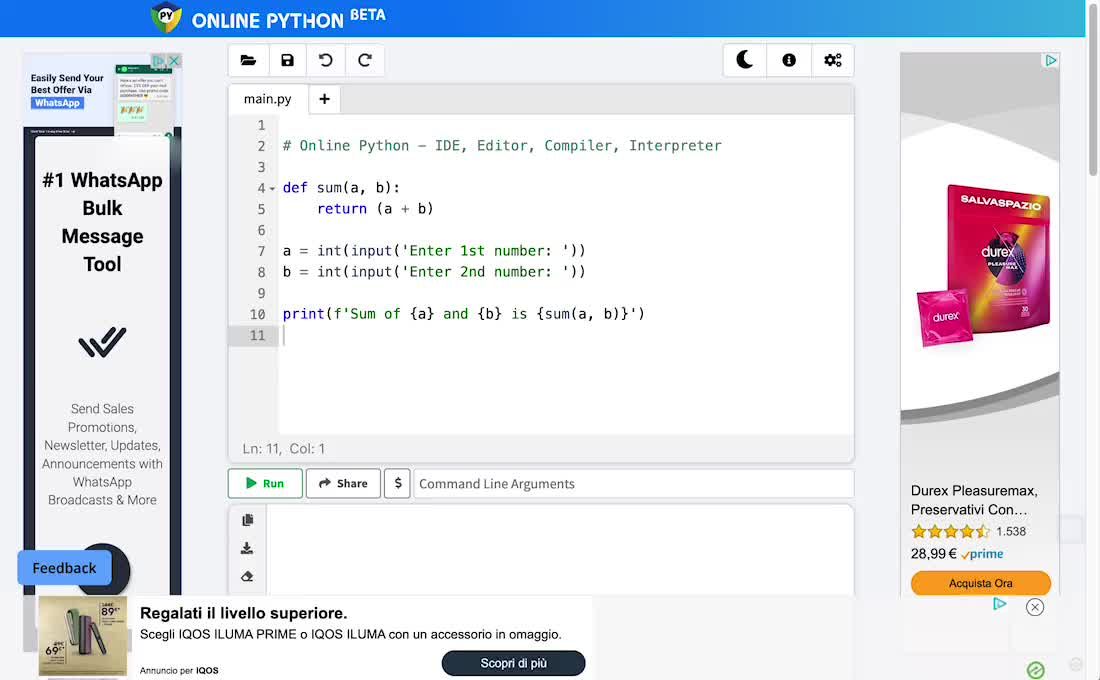
Task: Close the bottom IQOS banner ad
Action: pos(1035,607)
